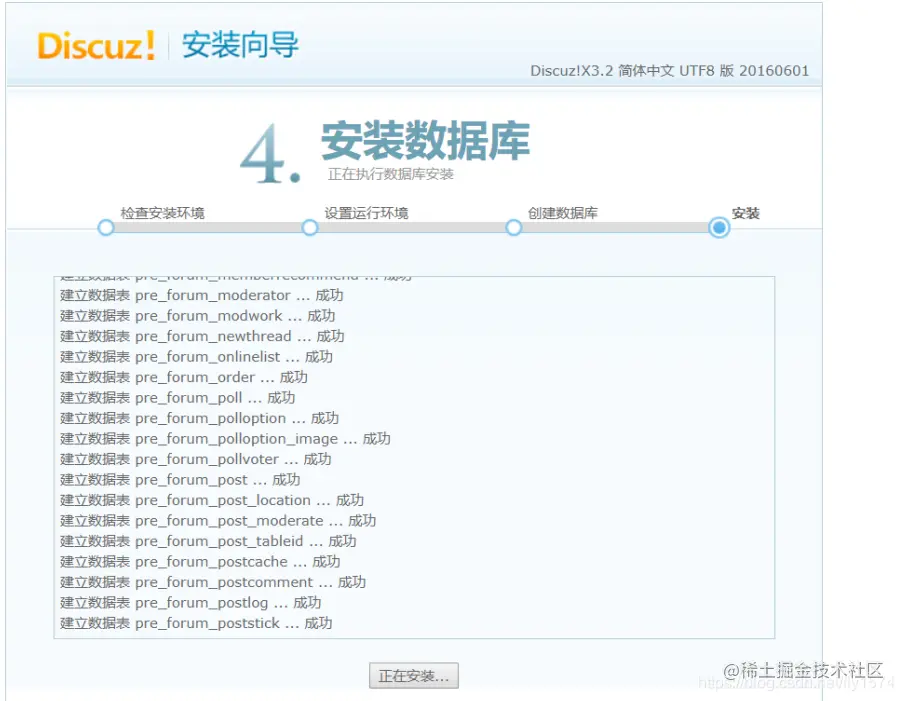Select the 创建数据库 step circle
The width and height of the screenshot is (904, 701).
click(x=514, y=228)
